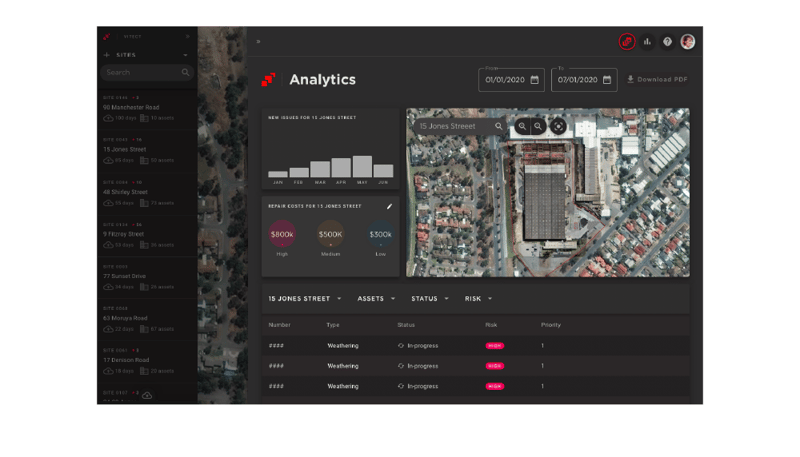800x457 pixels.
Task: Click In-progress status in the first table row
Action: (x=418, y=346)
